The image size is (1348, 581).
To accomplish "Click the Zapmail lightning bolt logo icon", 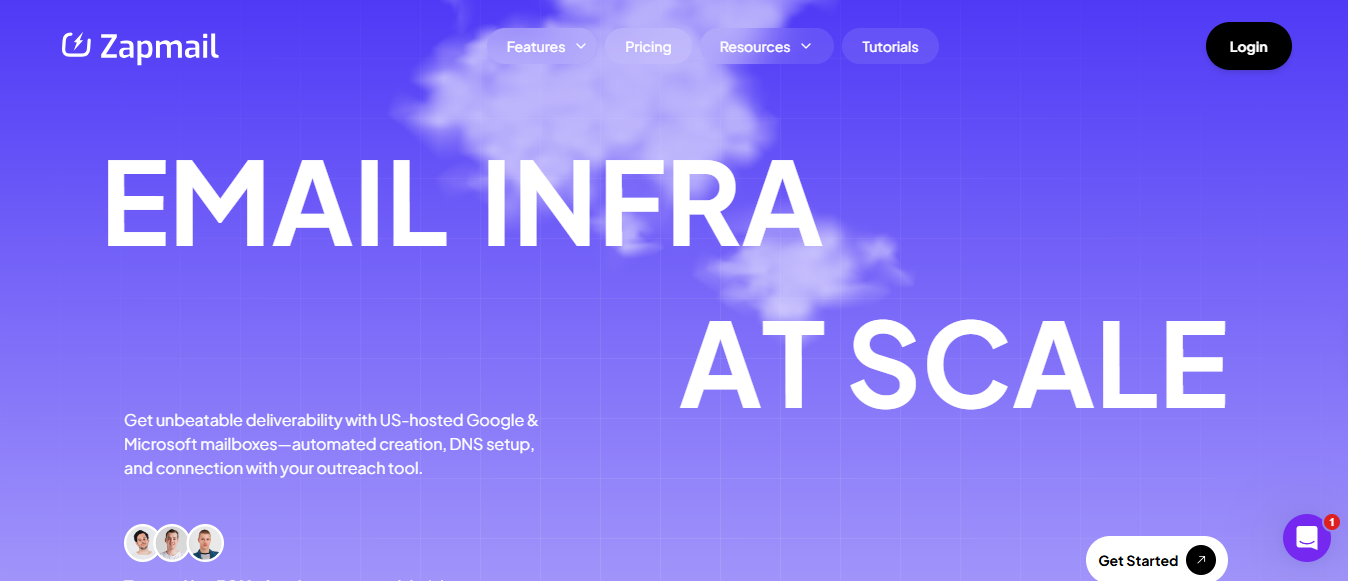I will point(77,45).
